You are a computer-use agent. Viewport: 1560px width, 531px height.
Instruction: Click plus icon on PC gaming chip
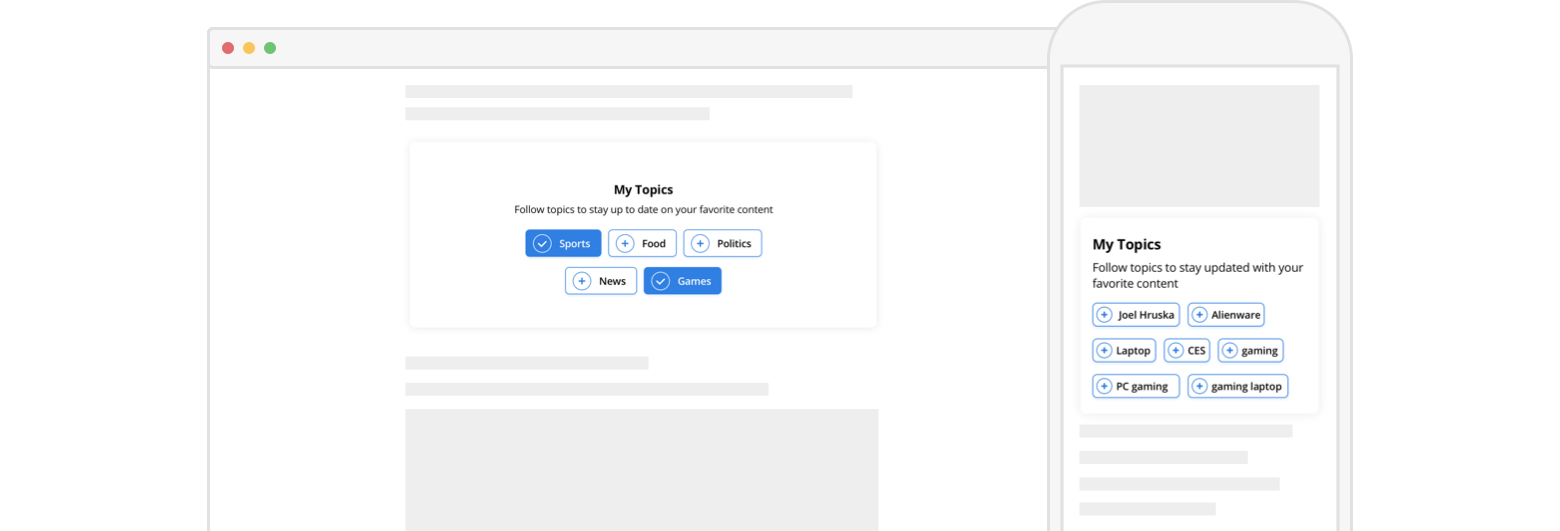(1104, 386)
